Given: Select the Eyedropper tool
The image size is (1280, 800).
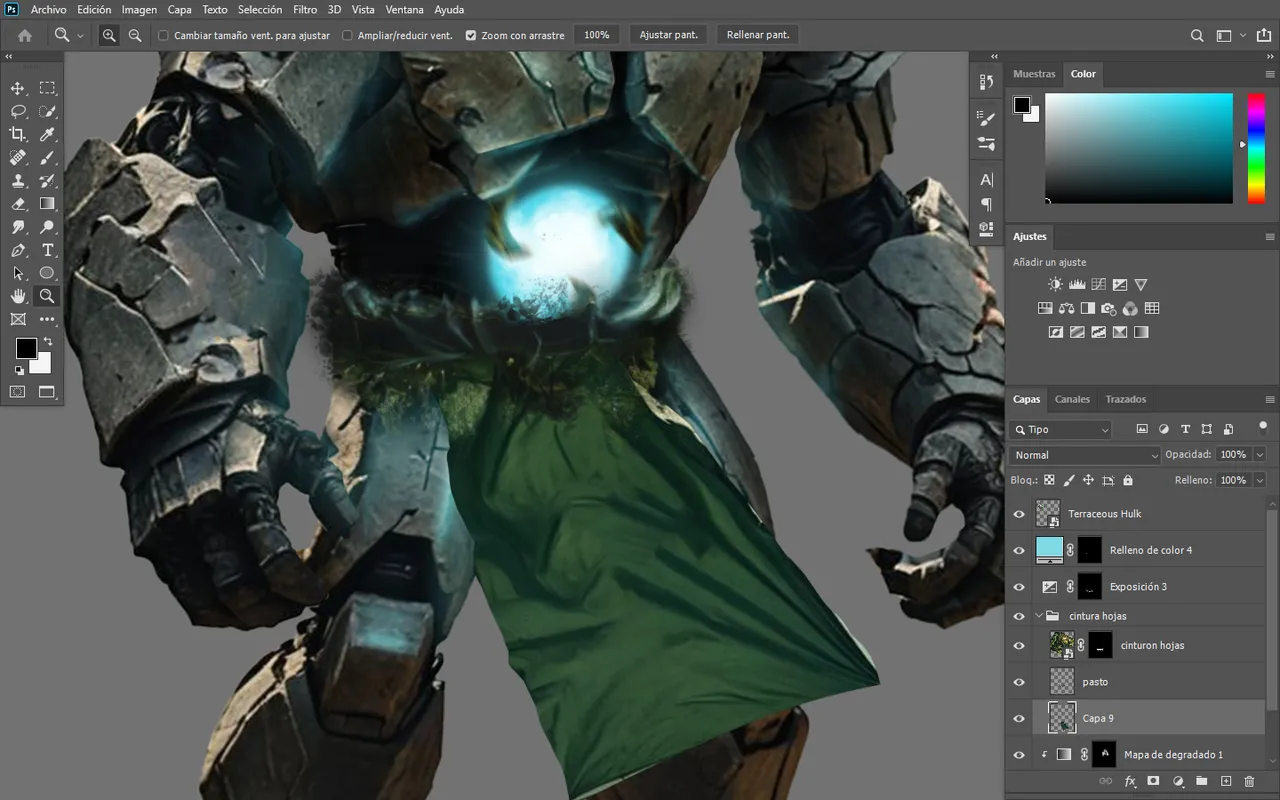Looking at the screenshot, I should [47, 134].
